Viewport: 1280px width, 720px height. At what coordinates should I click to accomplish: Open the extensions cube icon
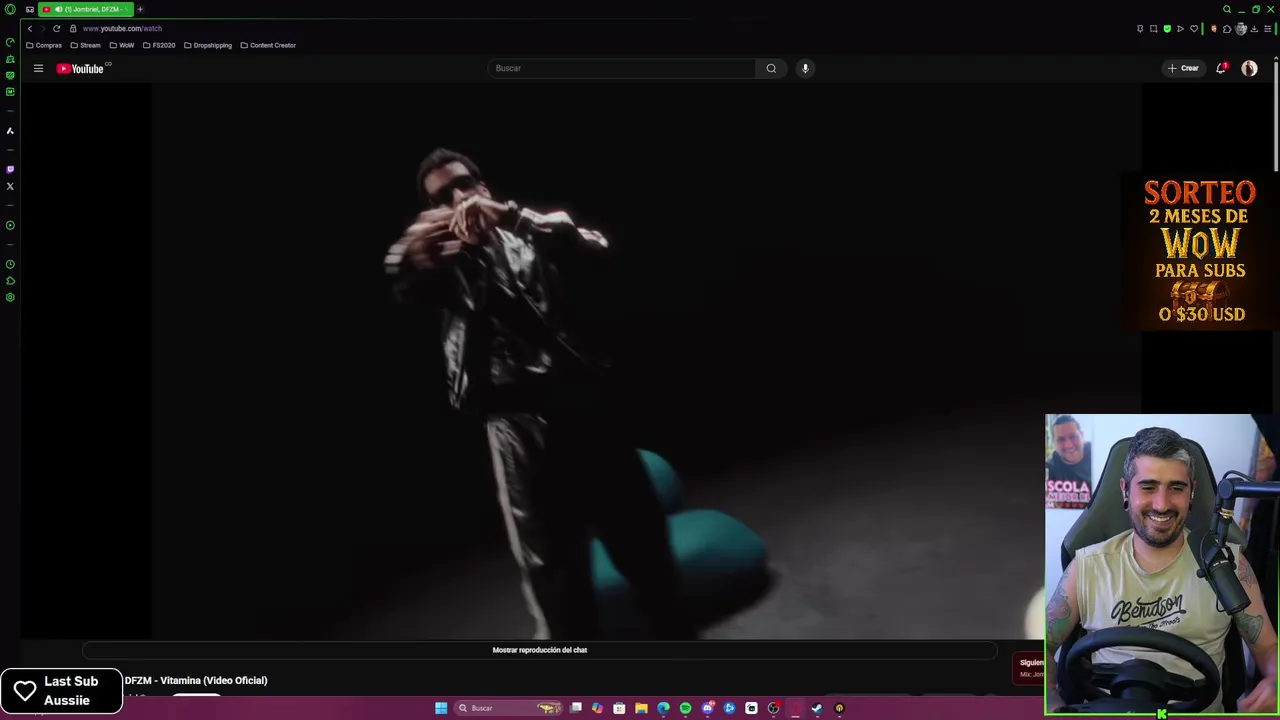pos(1227,28)
